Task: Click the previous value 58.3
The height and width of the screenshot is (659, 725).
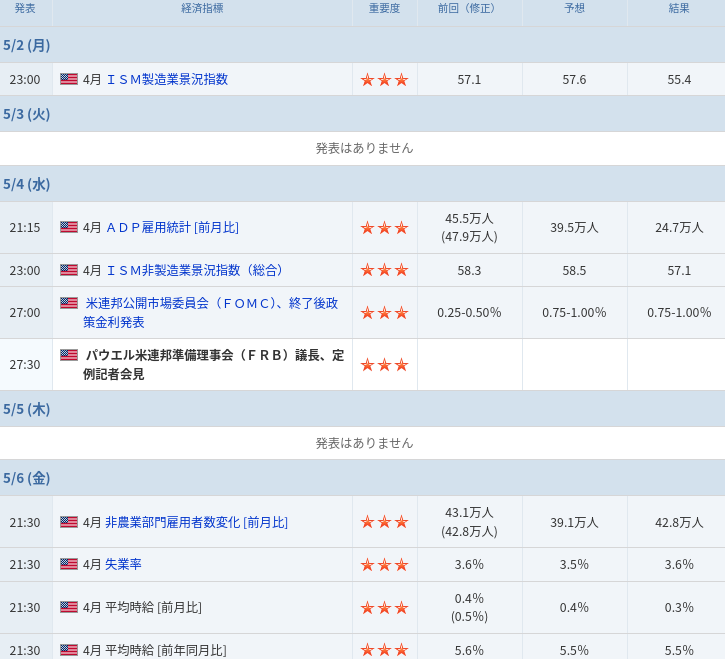Action: (469, 270)
